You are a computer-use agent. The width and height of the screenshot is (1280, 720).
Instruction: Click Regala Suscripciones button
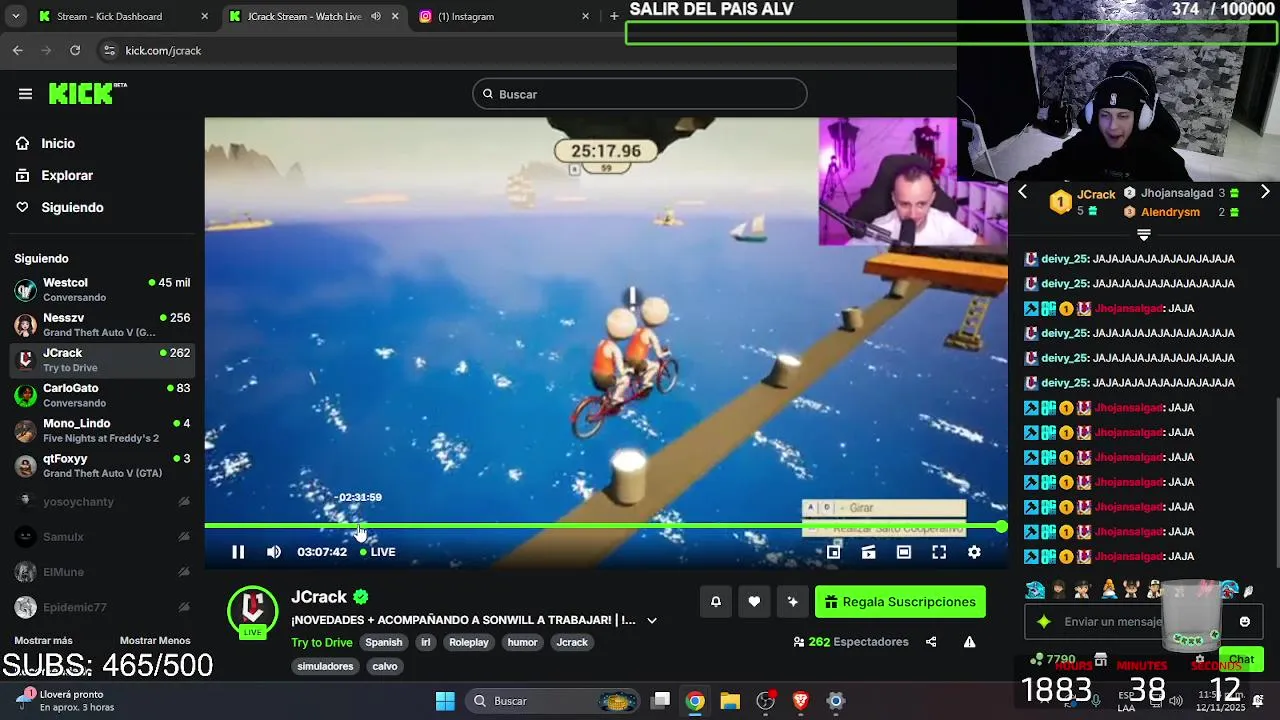900,602
